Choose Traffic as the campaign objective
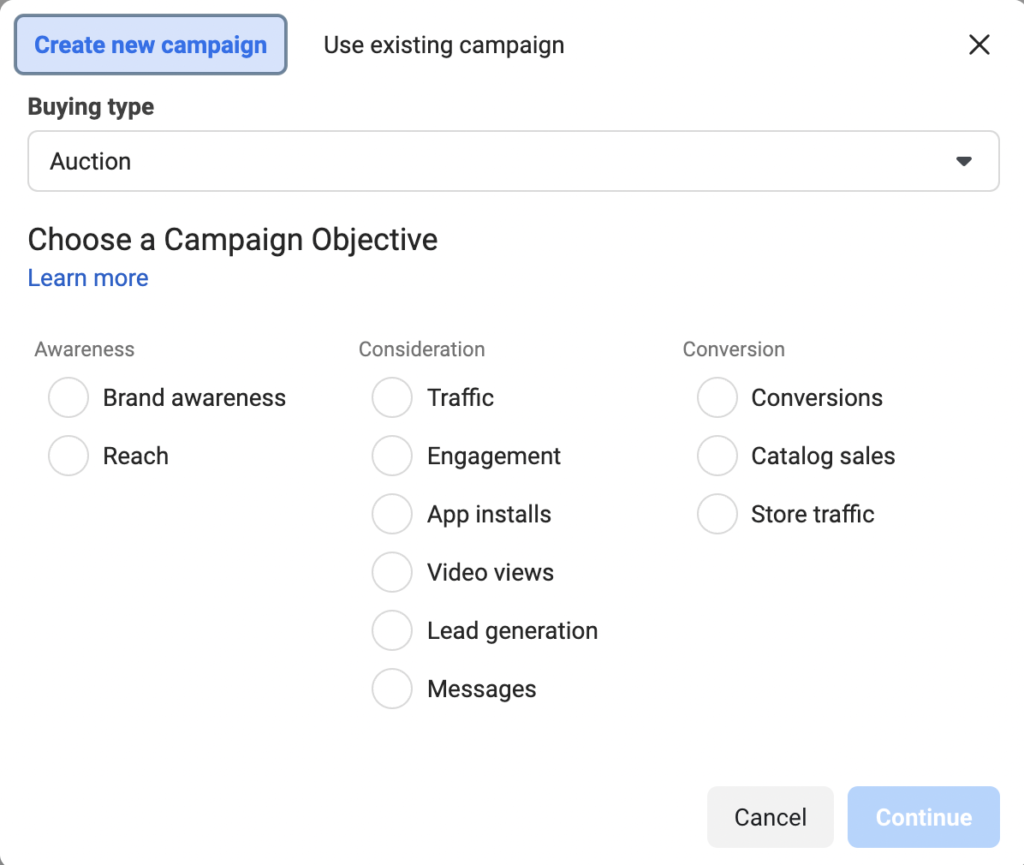1024x865 pixels. (392, 397)
